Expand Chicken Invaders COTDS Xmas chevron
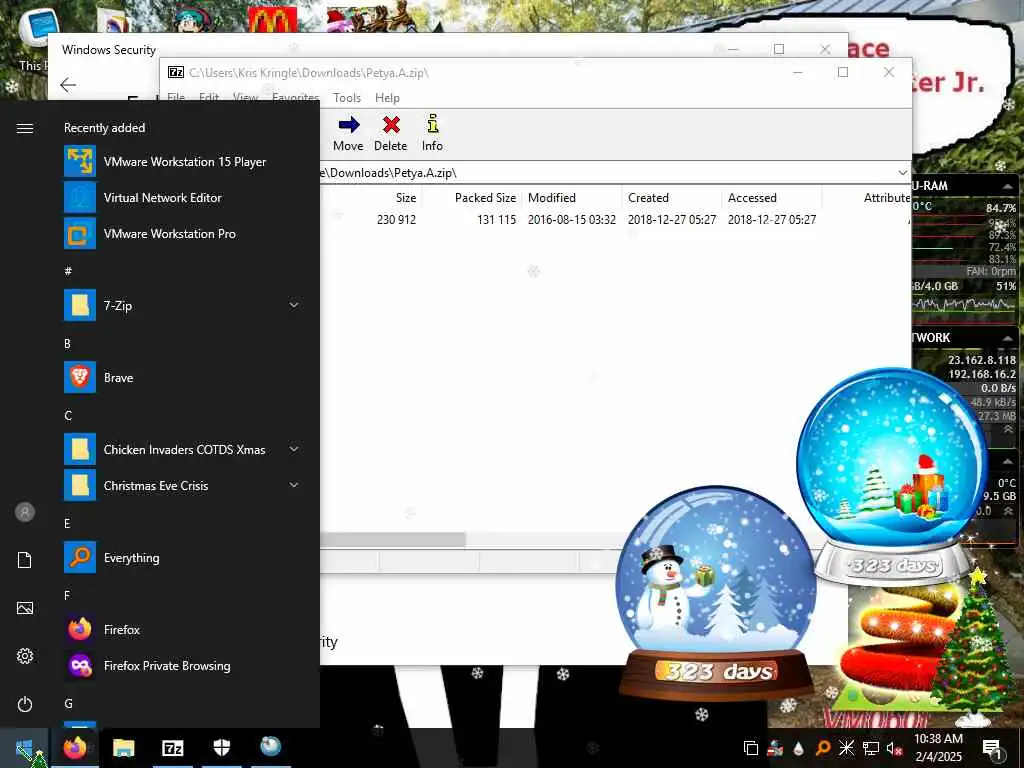Image resolution: width=1024 pixels, height=768 pixels. pyautogui.click(x=294, y=449)
